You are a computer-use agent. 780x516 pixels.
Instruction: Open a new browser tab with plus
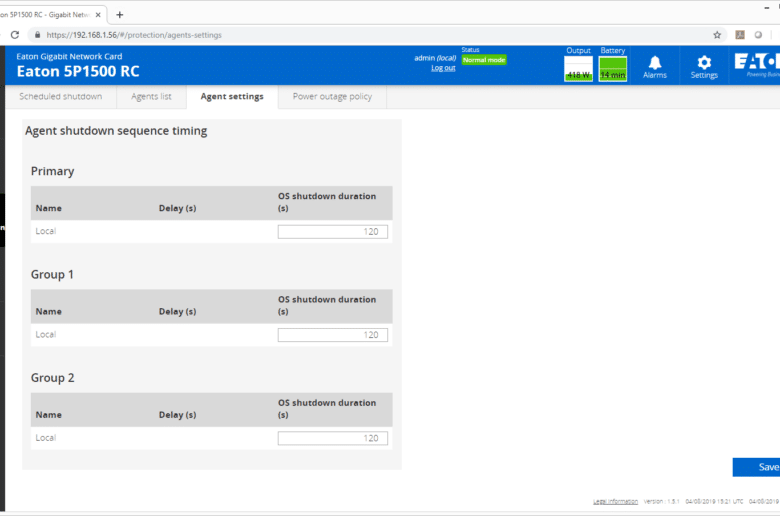coord(119,15)
